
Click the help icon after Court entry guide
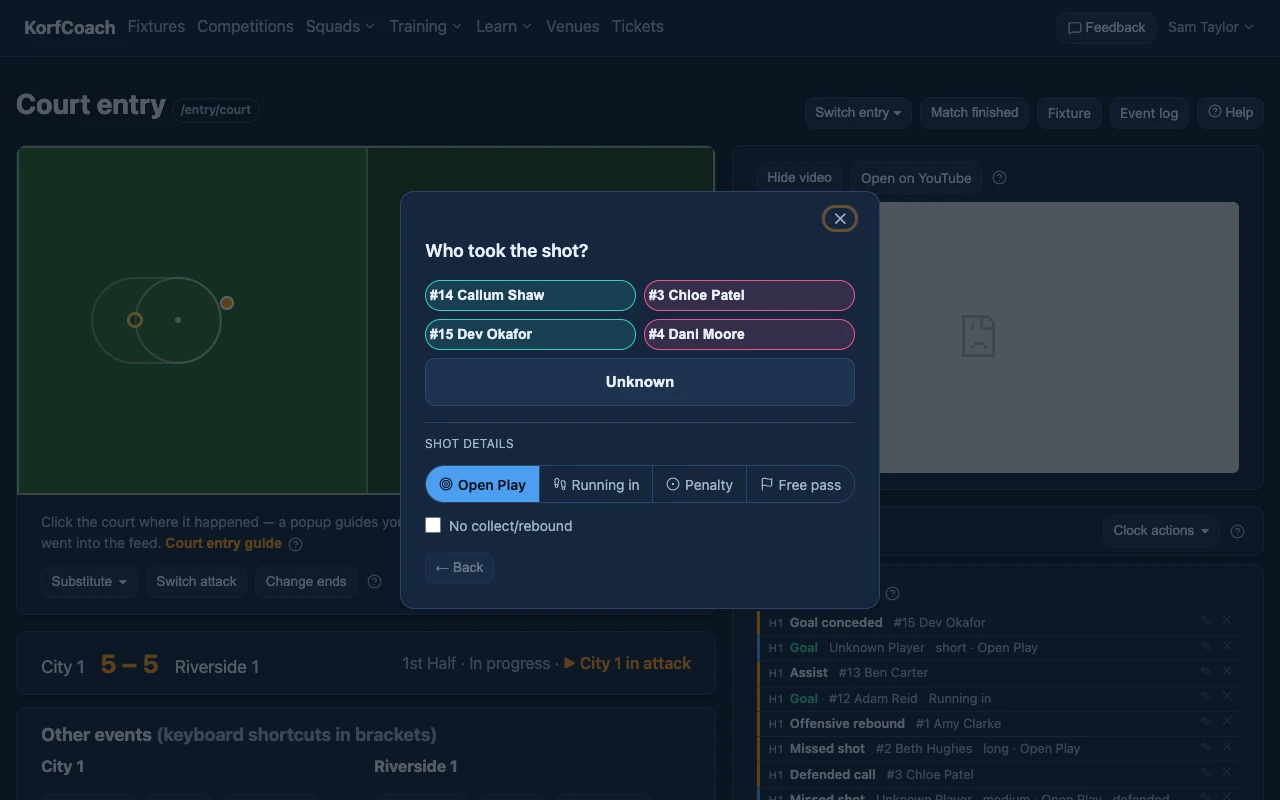point(295,544)
